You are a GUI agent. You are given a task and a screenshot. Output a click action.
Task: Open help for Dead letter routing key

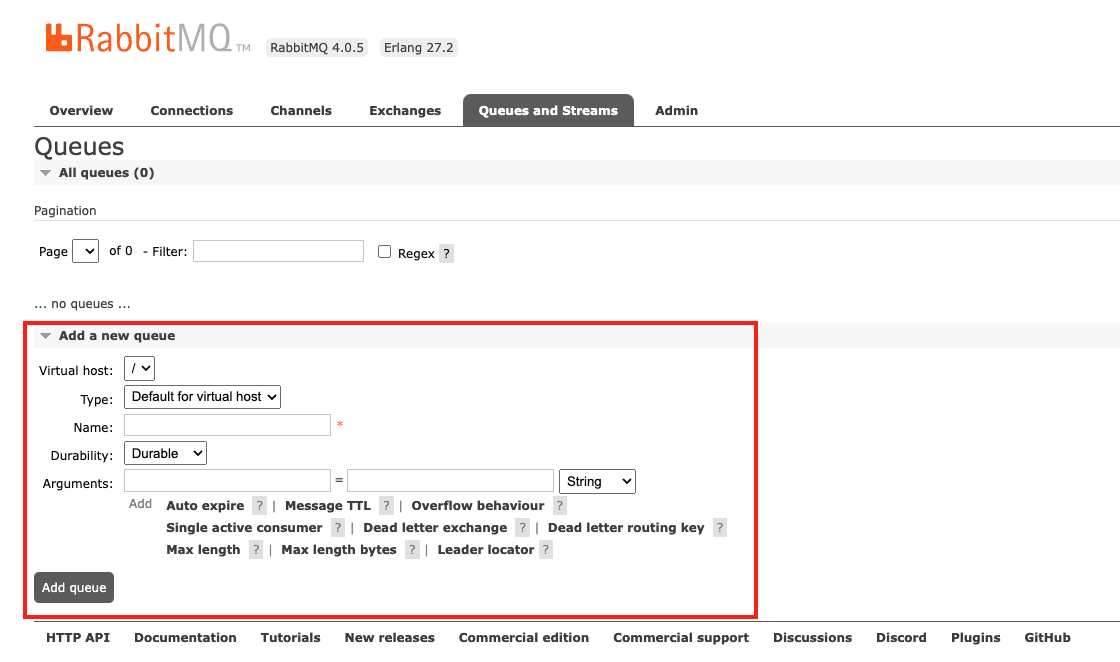pos(719,528)
